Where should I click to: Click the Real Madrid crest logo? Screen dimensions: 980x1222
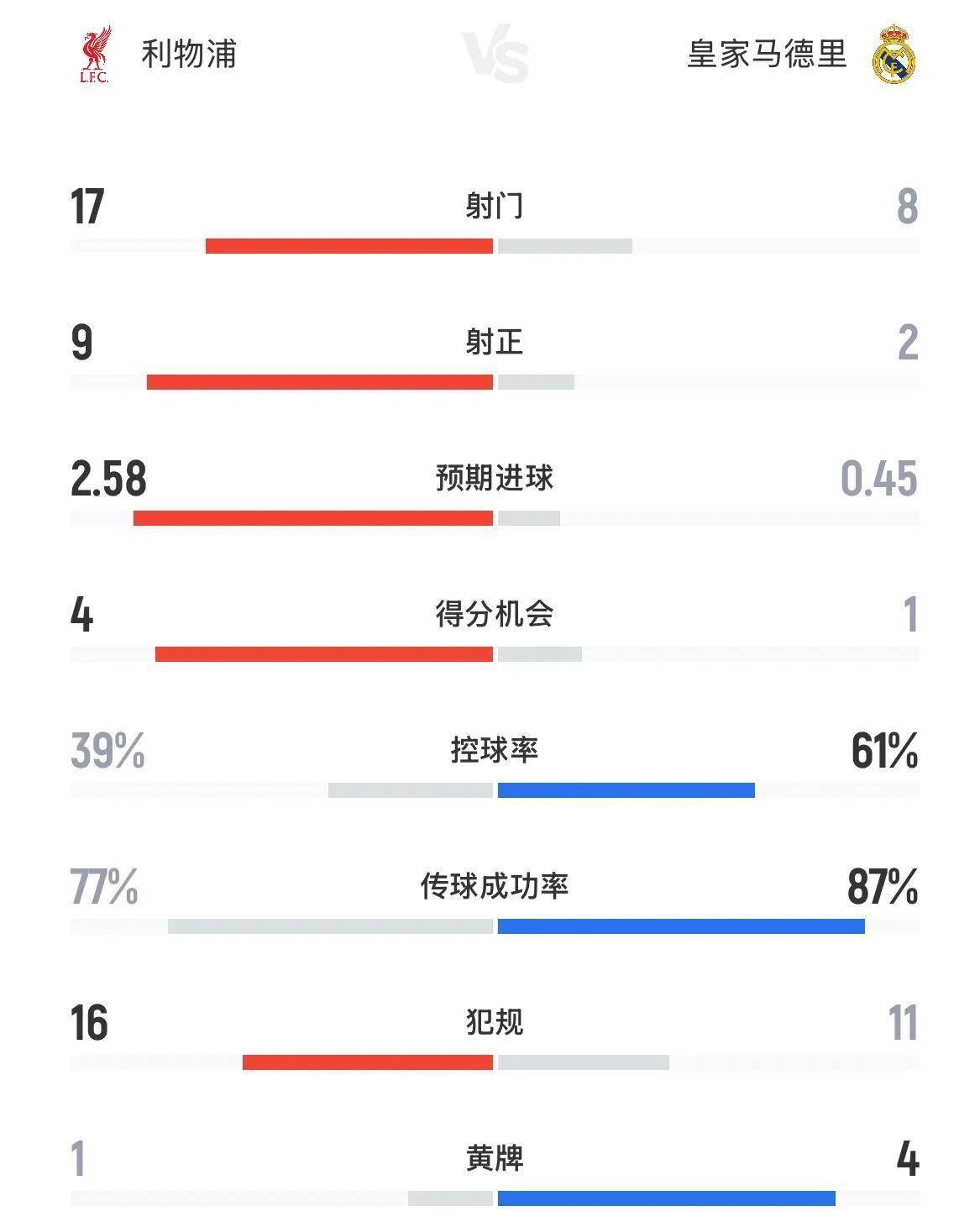coord(893,55)
